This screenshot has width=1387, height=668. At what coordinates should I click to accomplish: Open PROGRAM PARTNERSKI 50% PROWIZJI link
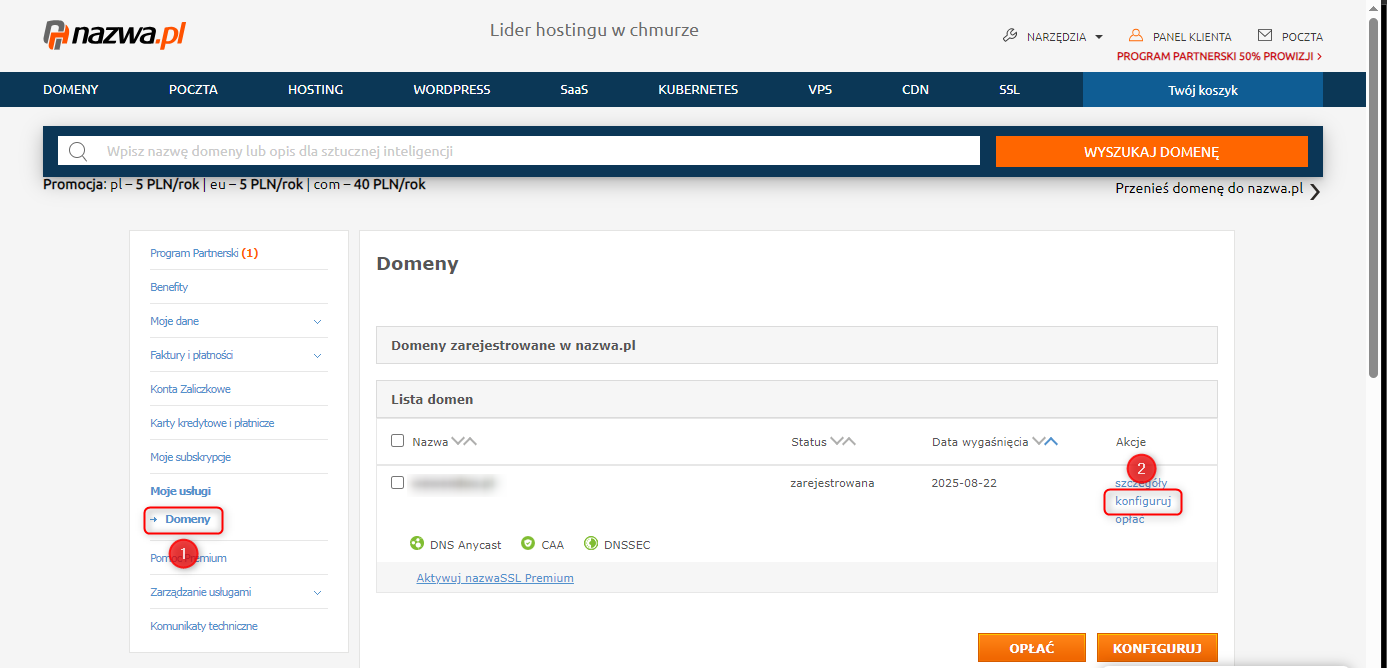tap(1219, 57)
